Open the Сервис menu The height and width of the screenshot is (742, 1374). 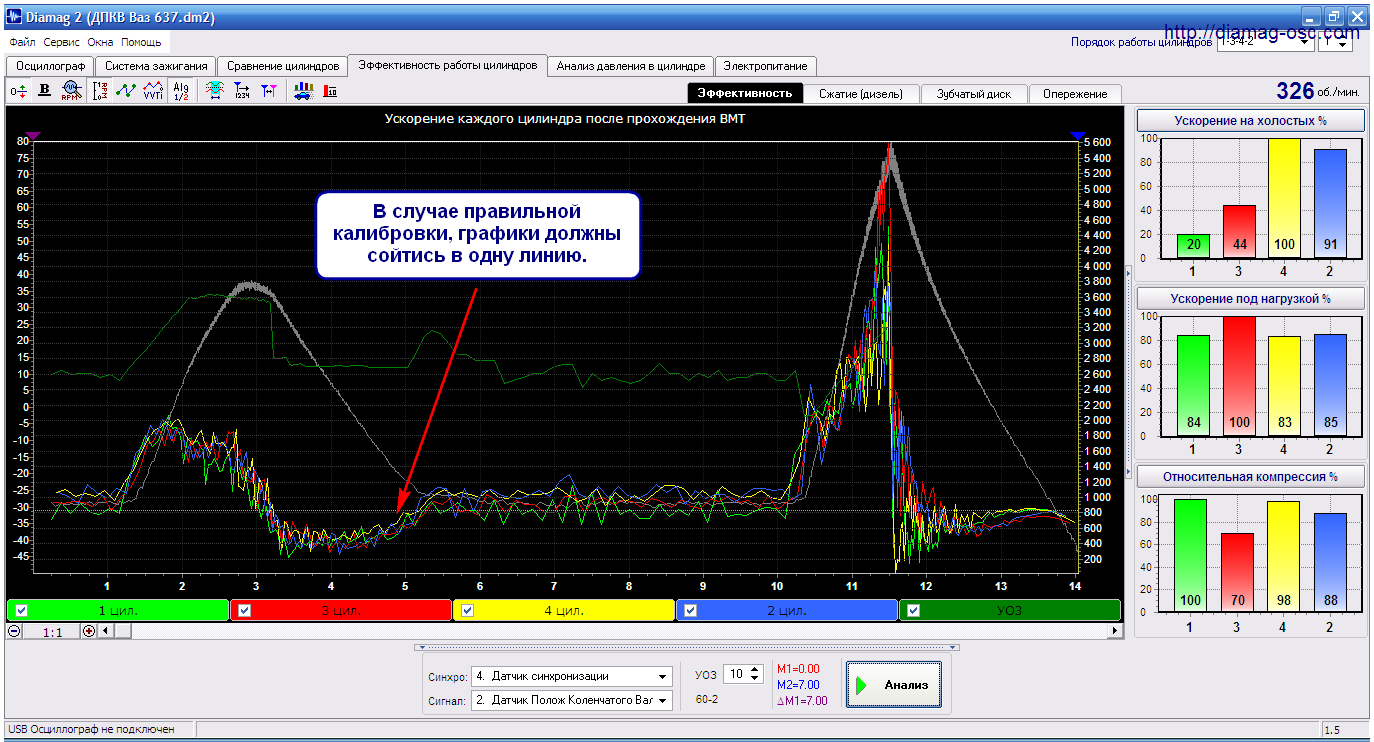click(62, 43)
